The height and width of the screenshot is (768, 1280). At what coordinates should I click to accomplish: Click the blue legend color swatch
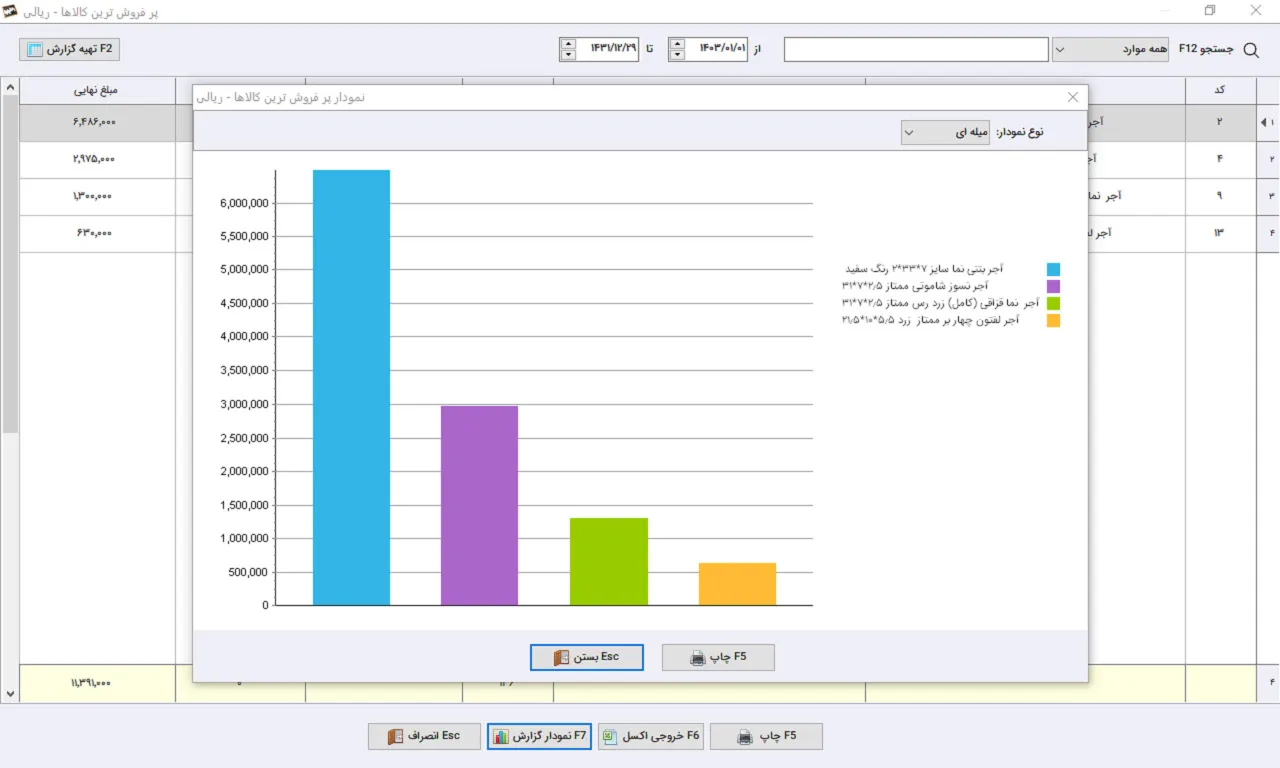1053,269
